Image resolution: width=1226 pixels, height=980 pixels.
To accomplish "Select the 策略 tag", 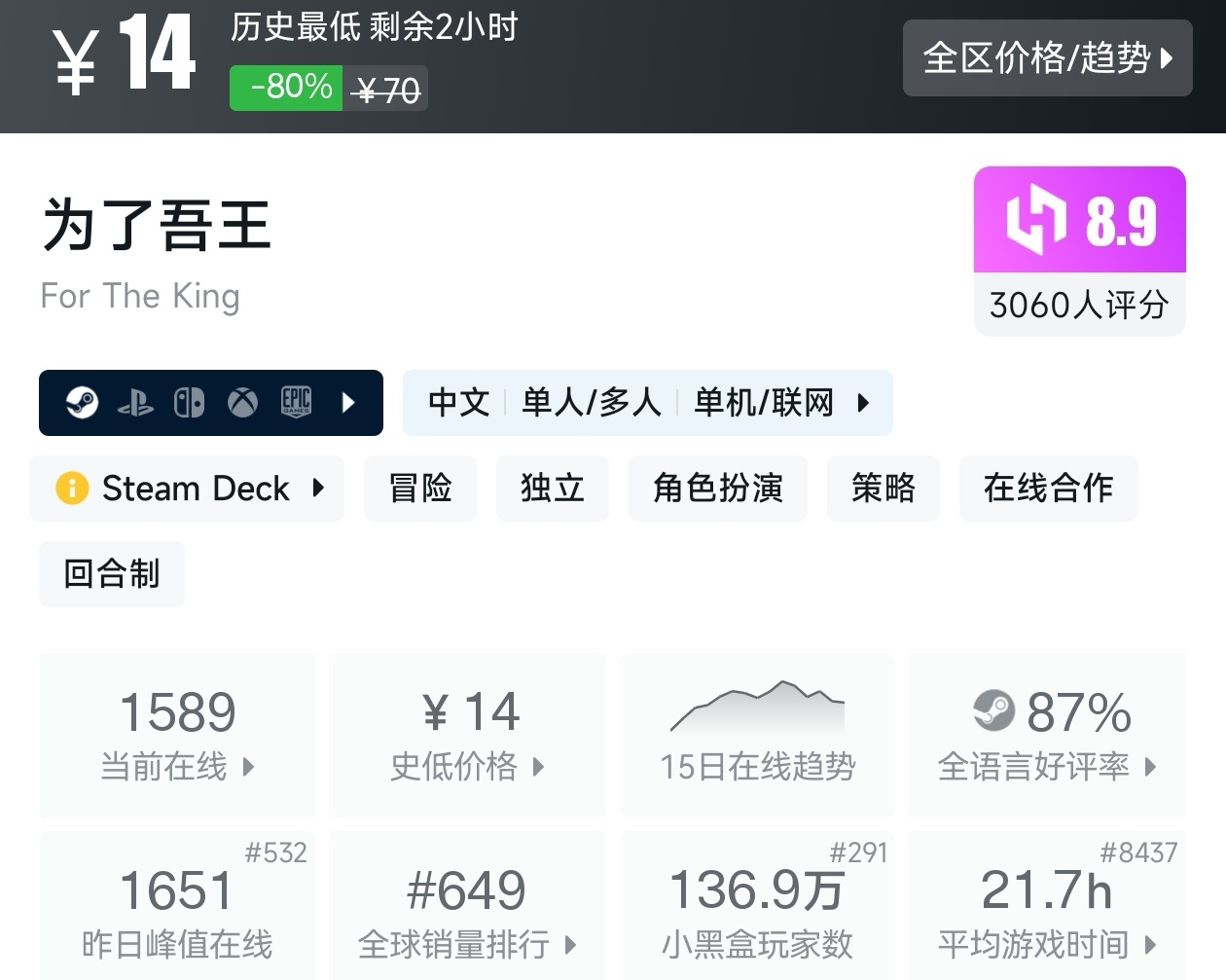I will click(x=883, y=489).
